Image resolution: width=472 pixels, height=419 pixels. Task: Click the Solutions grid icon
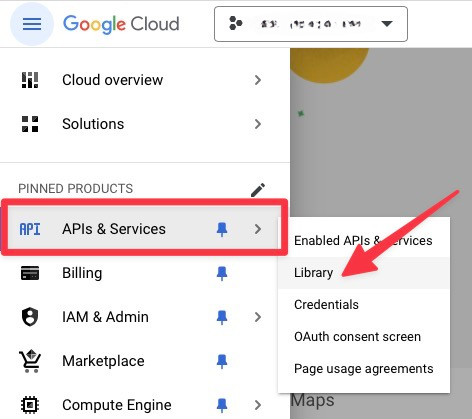[30, 124]
